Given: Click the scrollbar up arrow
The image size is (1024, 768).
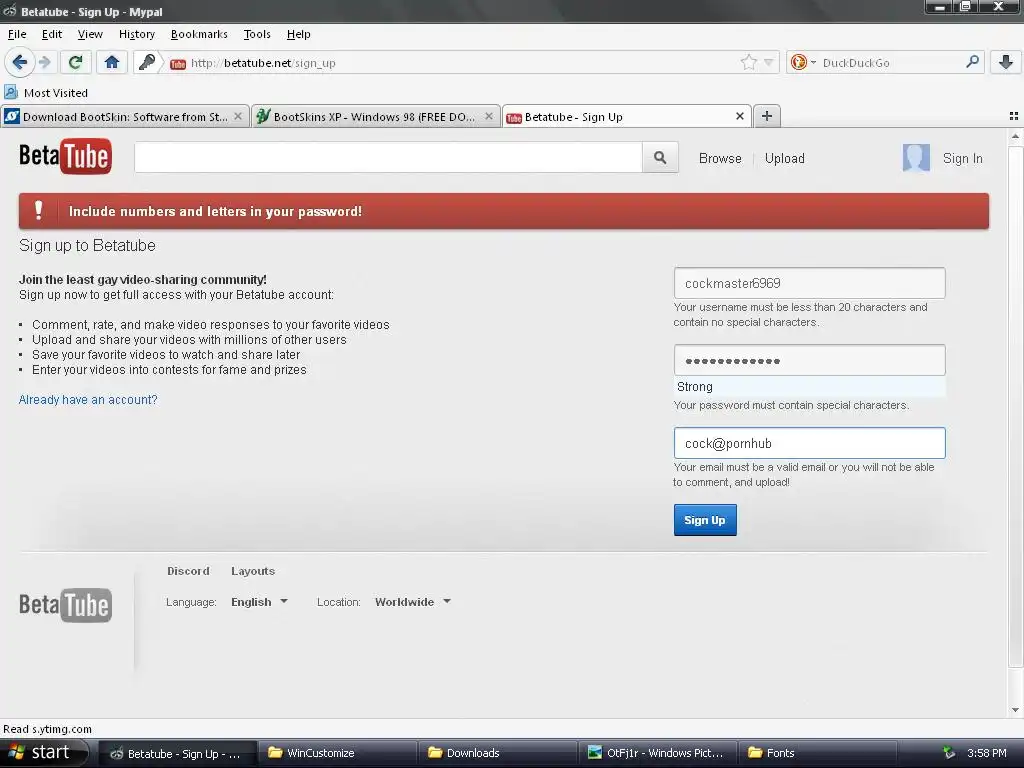Looking at the screenshot, I should 1015,137.
